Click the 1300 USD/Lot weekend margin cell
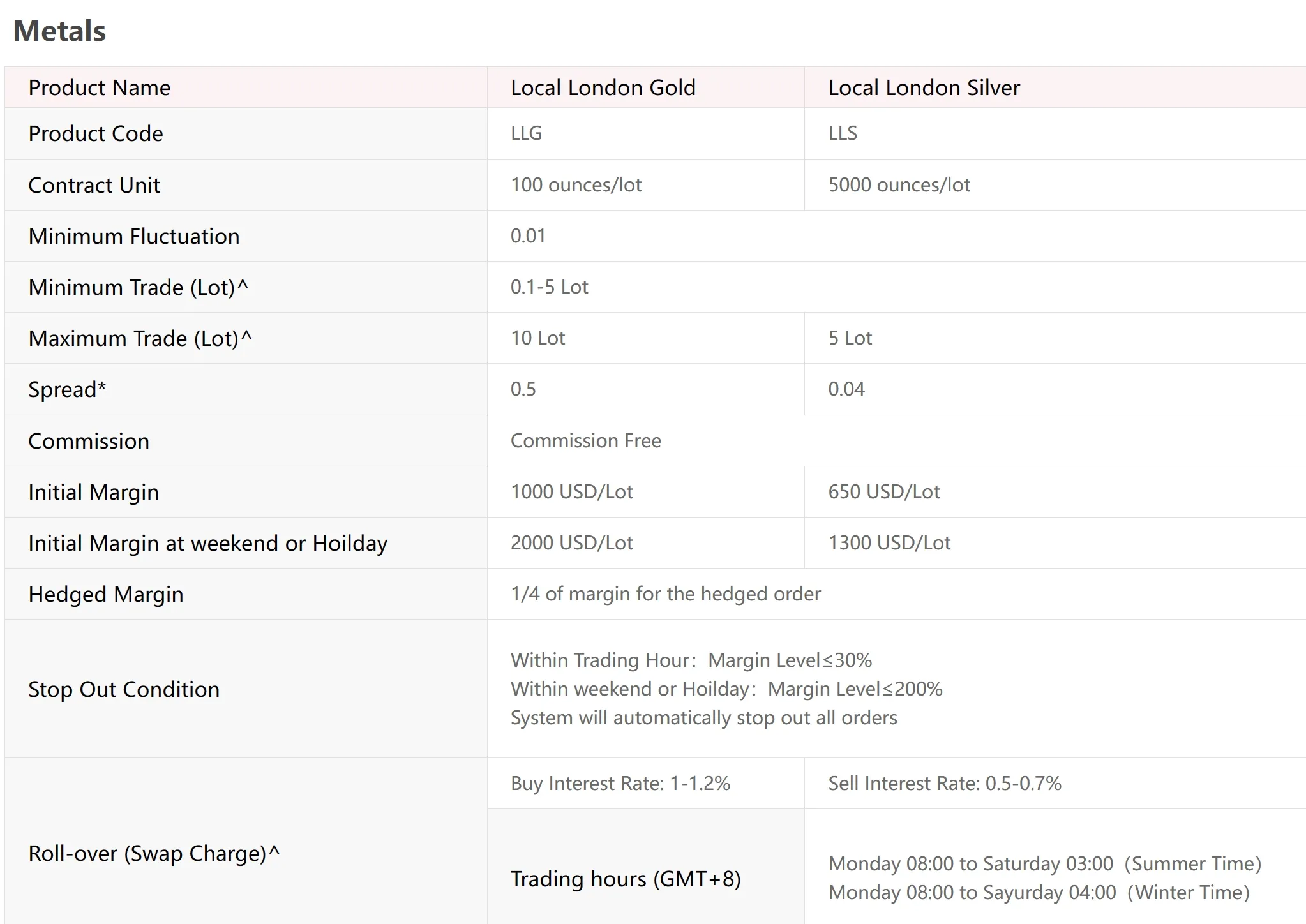 pyautogui.click(x=1055, y=543)
